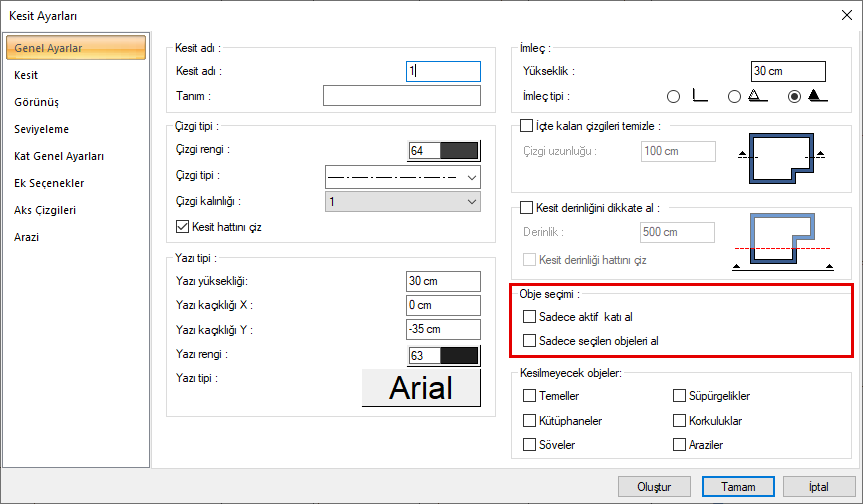Pick the line color swatch 64
The height and width of the screenshot is (504, 863).
444,151
